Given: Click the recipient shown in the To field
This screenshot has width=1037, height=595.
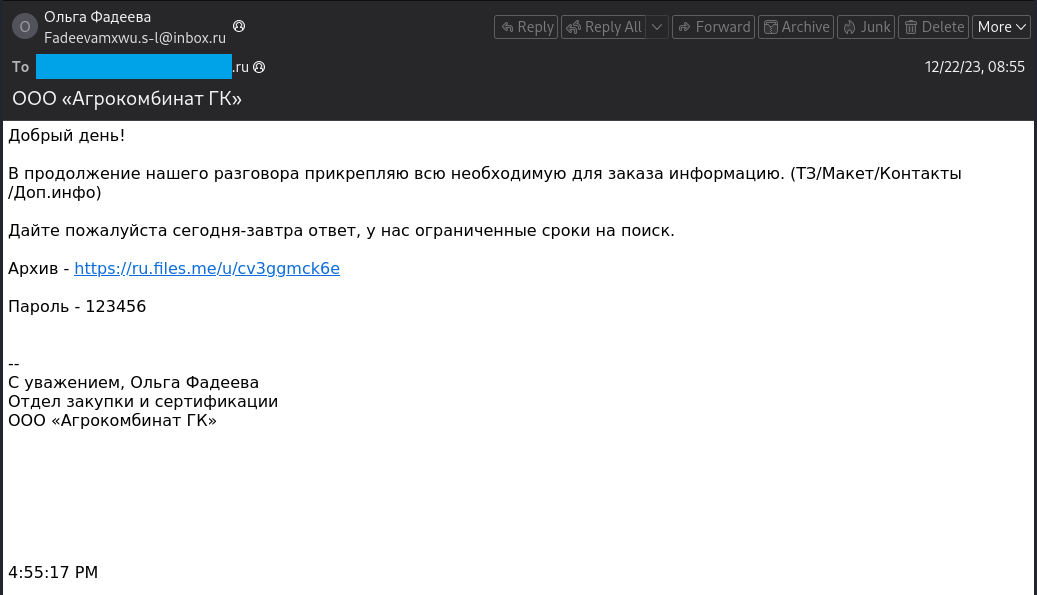Looking at the screenshot, I should coord(133,66).
